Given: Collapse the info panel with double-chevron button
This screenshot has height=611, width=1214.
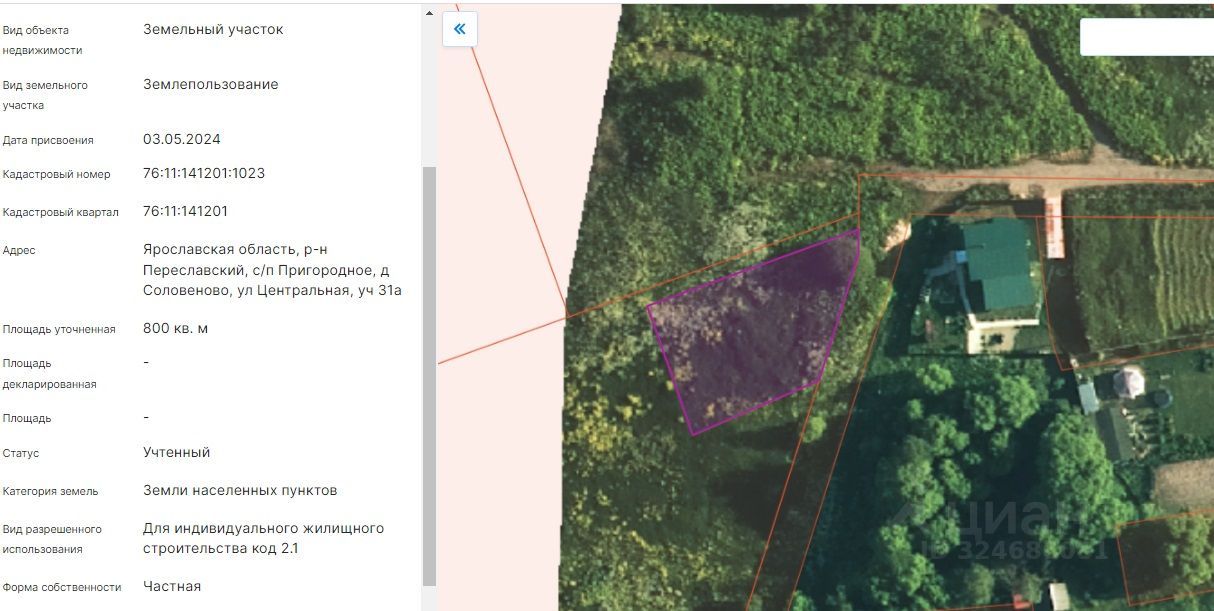Looking at the screenshot, I should point(460,29).
